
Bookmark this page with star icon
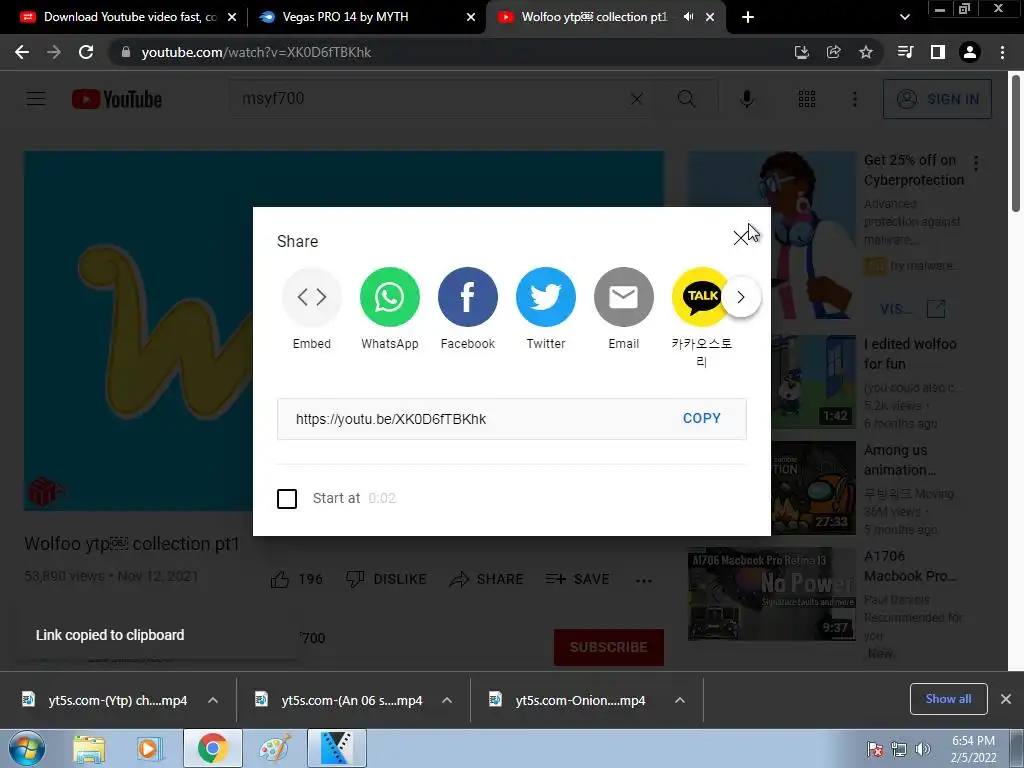click(865, 52)
